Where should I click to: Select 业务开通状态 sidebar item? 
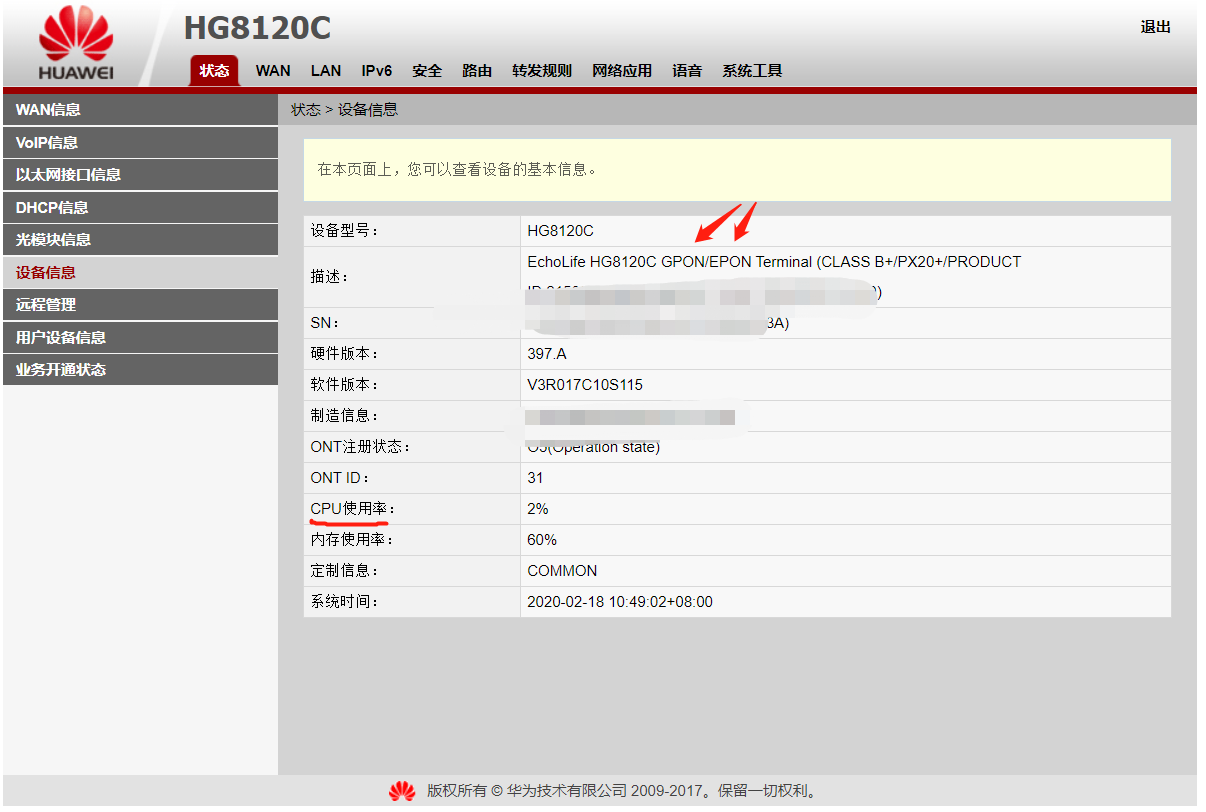coord(140,370)
